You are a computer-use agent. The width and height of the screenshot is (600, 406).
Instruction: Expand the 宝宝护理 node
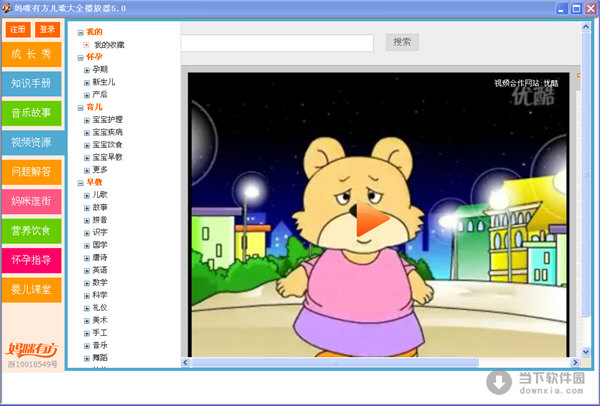click(87, 120)
